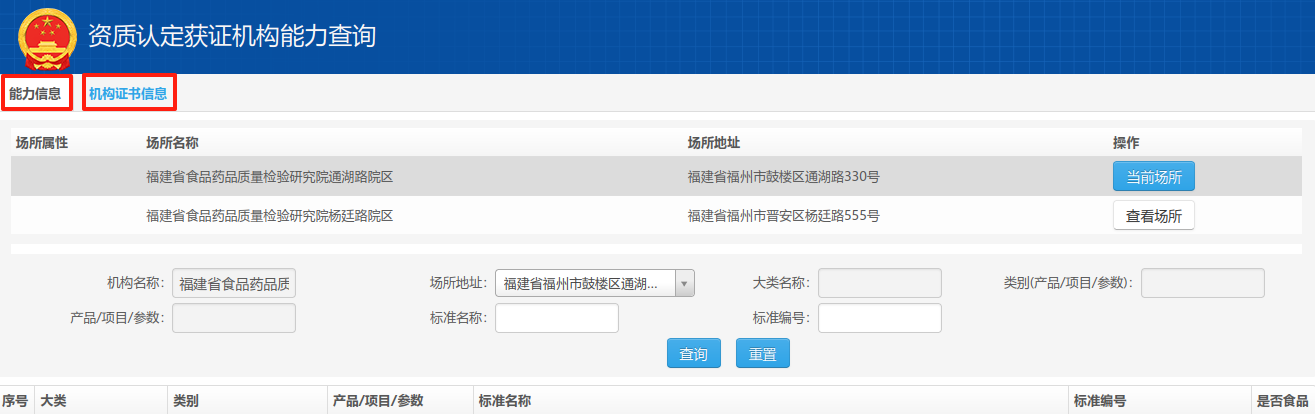Screen dimensions: 1315x414
Task: Click the 场所属性 column header
Action: point(42,143)
